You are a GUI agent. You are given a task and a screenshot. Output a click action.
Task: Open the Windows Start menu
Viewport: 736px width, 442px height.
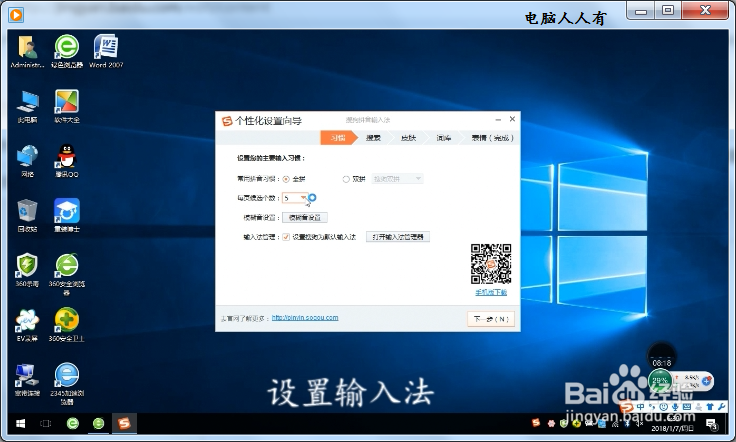click(x=20, y=424)
